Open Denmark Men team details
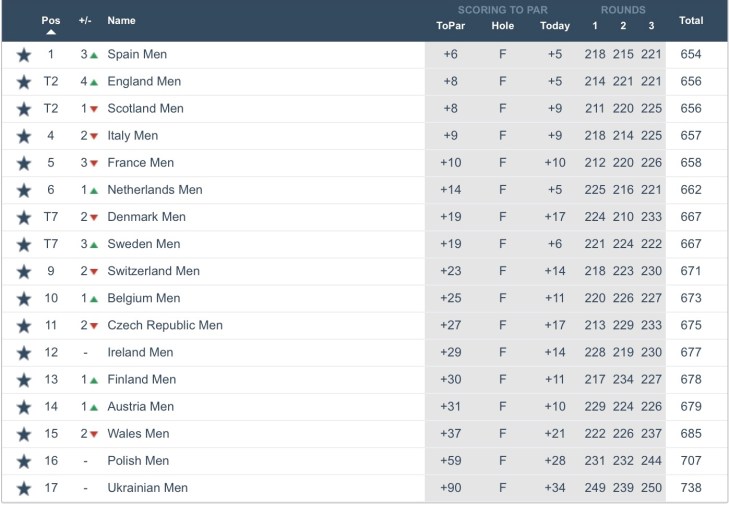The image size is (729, 506). (146, 217)
